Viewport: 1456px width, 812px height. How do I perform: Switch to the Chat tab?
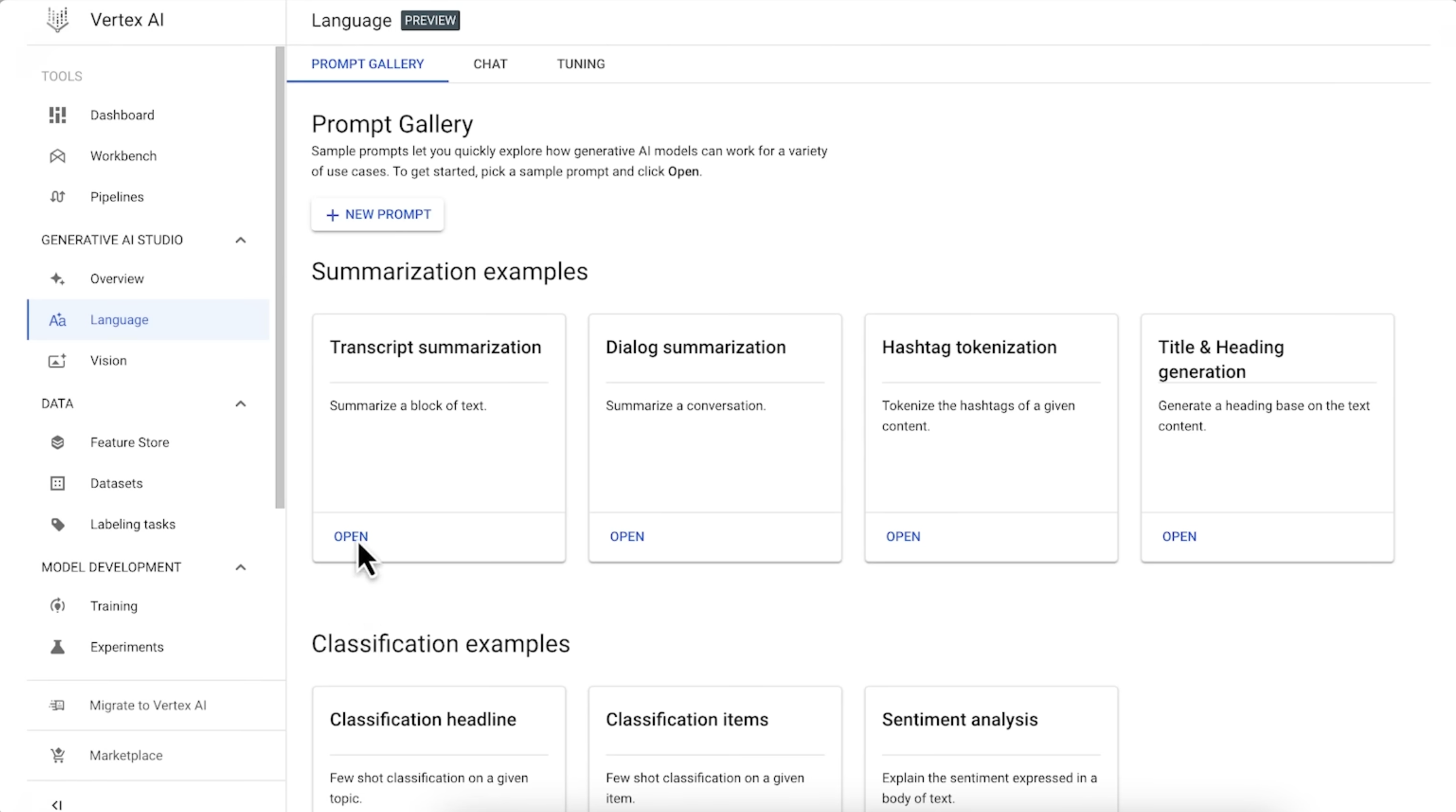(490, 63)
